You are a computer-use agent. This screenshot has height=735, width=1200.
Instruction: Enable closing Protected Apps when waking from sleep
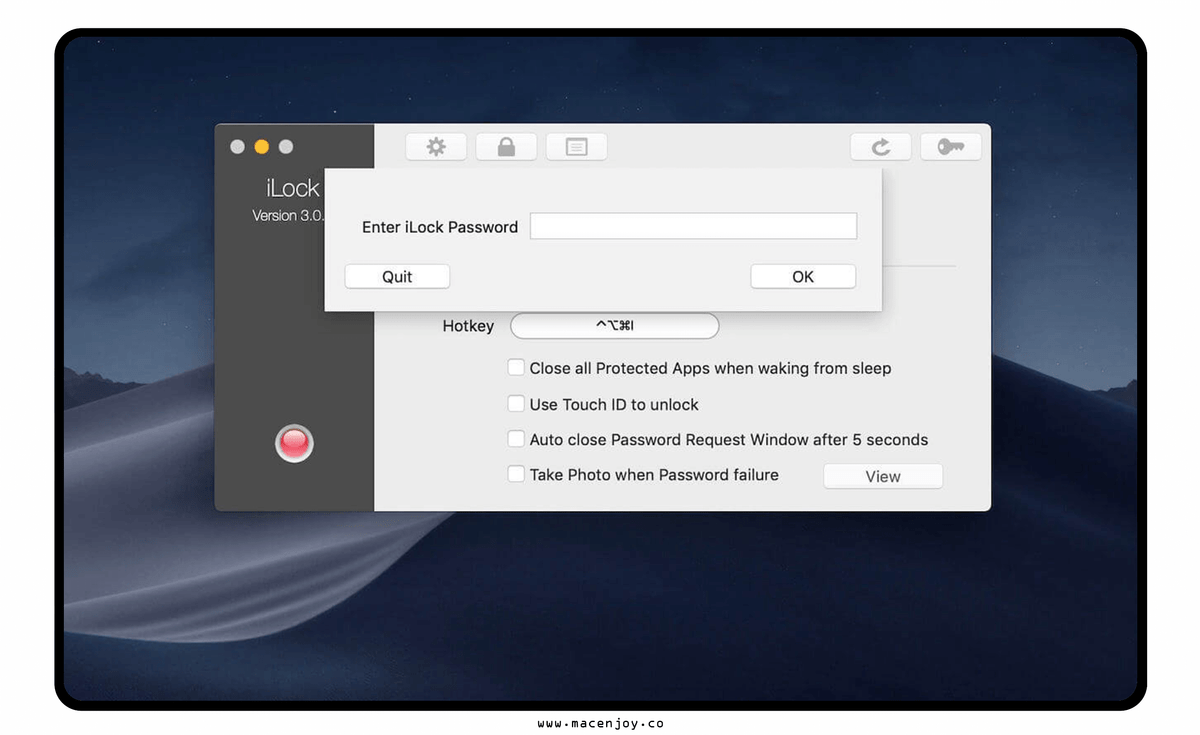pyautogui.click(x=516, y=367)
